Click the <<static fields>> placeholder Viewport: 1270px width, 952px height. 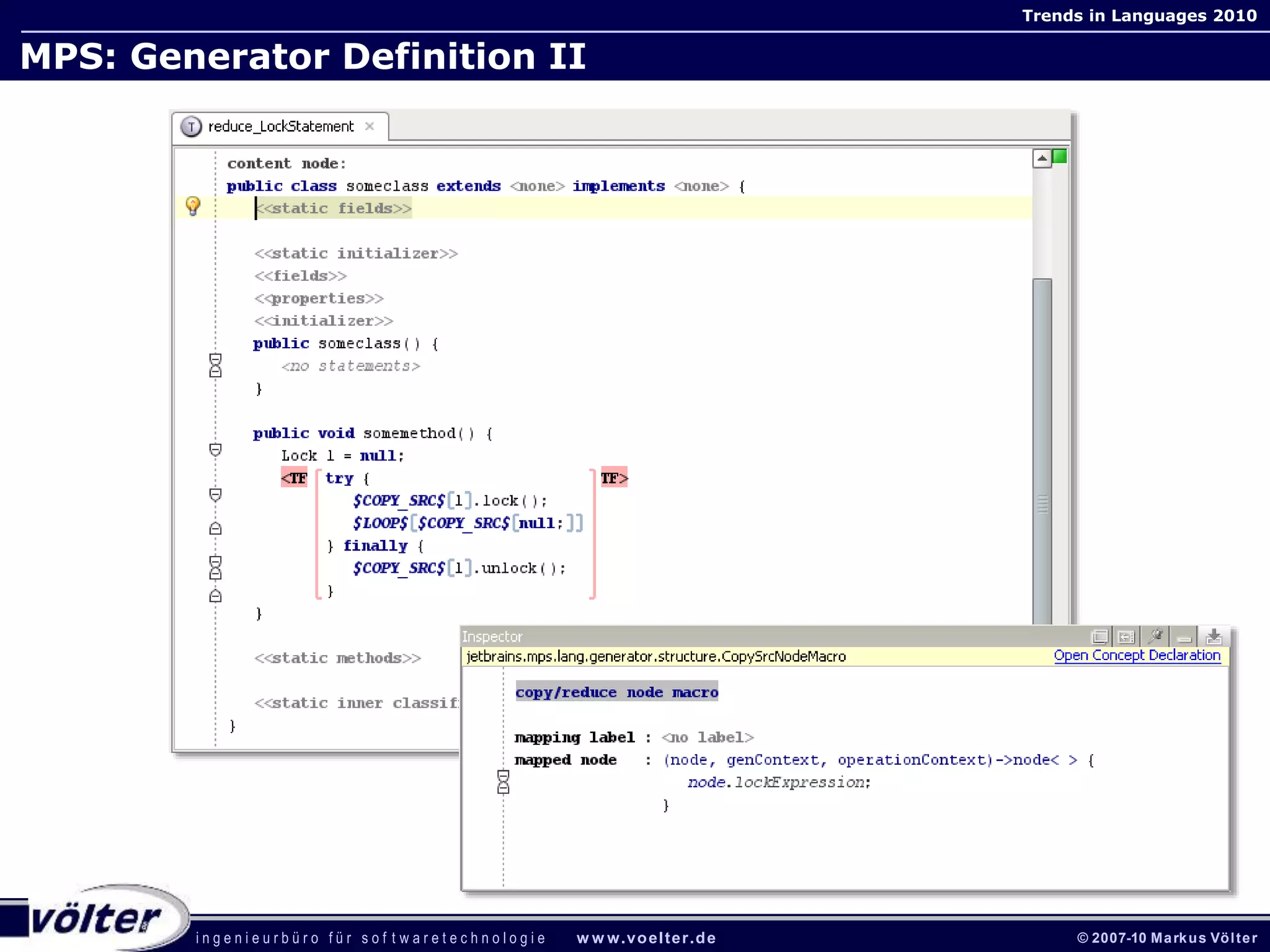click(x=335, y=208)
